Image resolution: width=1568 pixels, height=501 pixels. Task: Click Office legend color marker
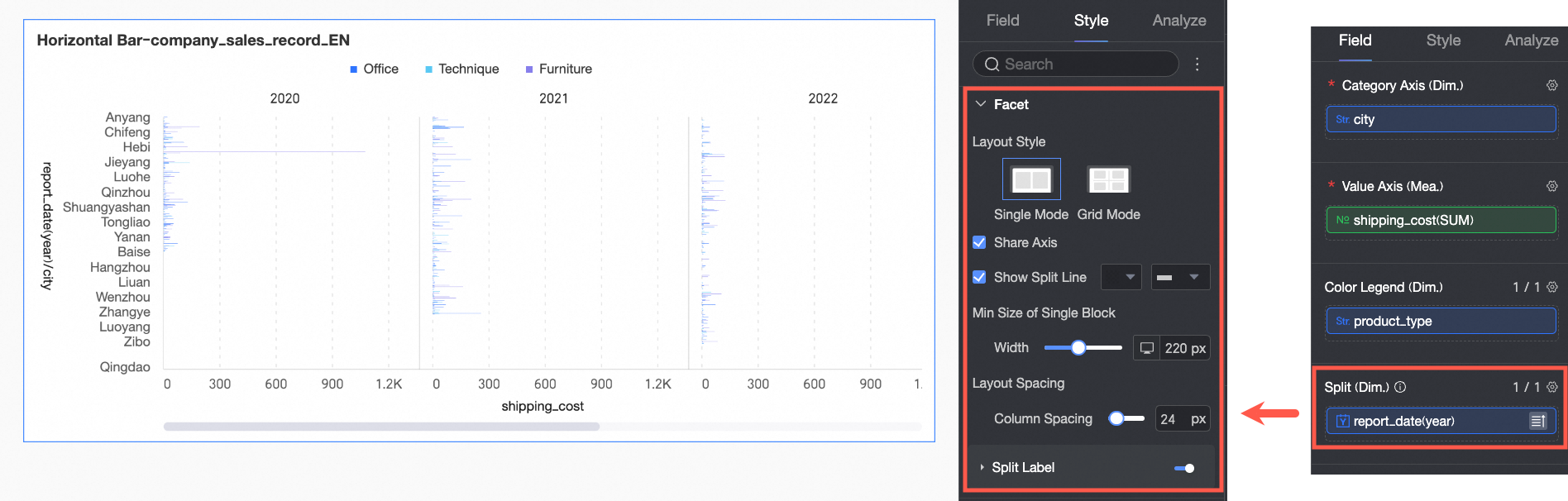(354, 69)
